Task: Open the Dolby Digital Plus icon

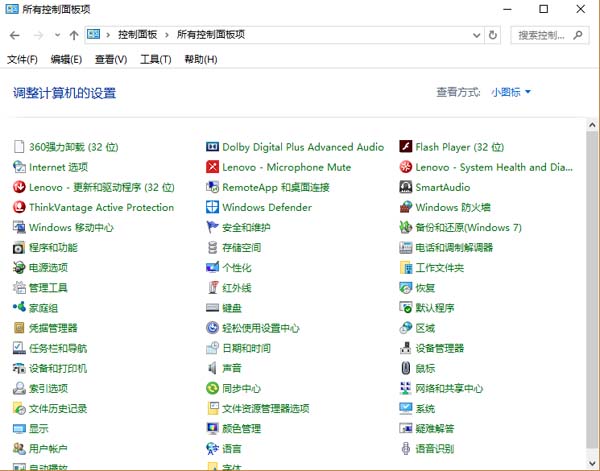Action: pos(212,147)
